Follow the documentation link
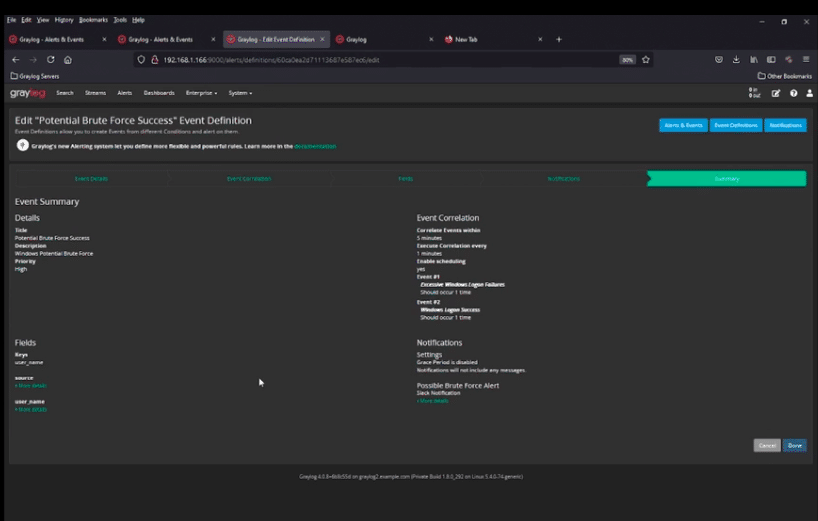Screen dimensions: 818x521 coord(315,146)
